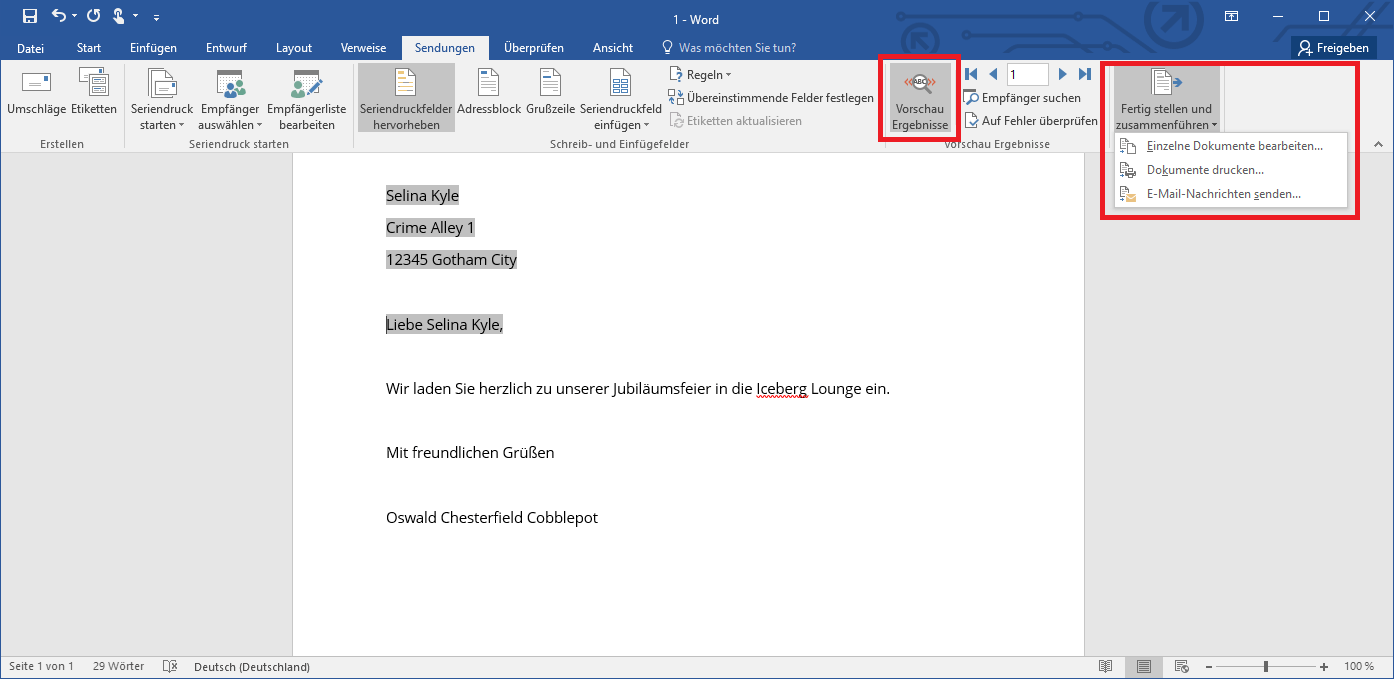Switch to the Verweise tab
The width and height of the screenshot is (1394, 679).
pos(363,48)
